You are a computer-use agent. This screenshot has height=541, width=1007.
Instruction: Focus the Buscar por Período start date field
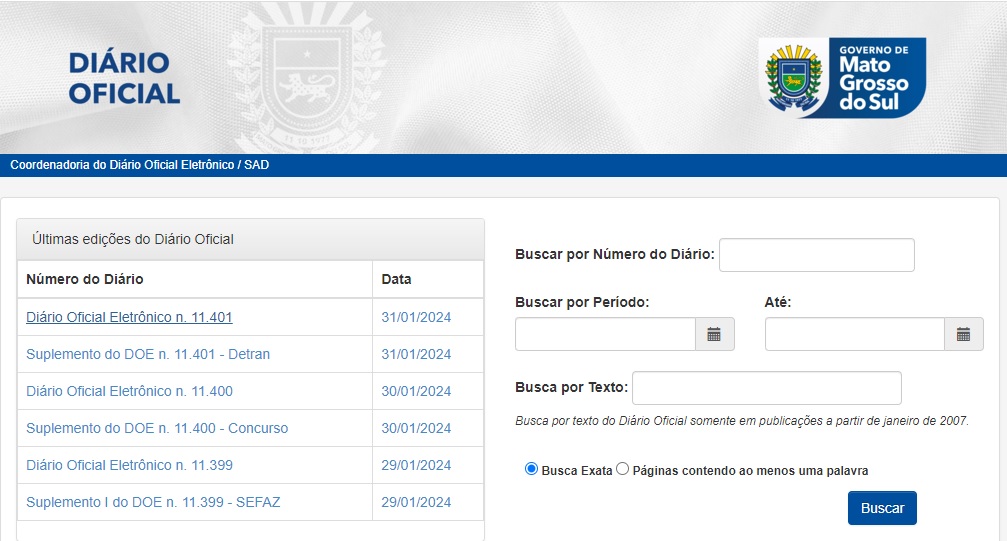(x=605, y=334)
